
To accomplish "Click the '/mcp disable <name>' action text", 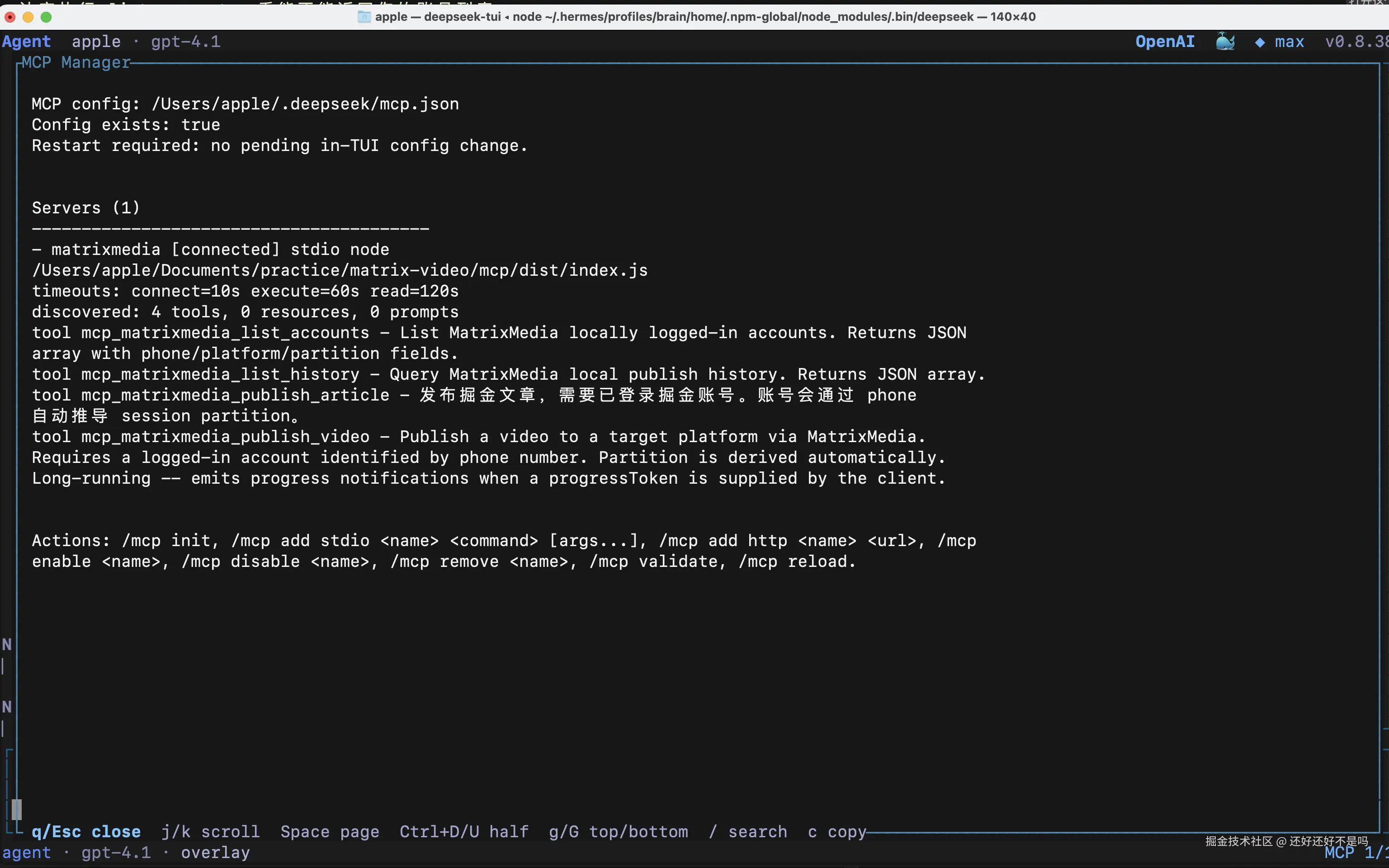I will pyautogui.click(x=275, y=561).
